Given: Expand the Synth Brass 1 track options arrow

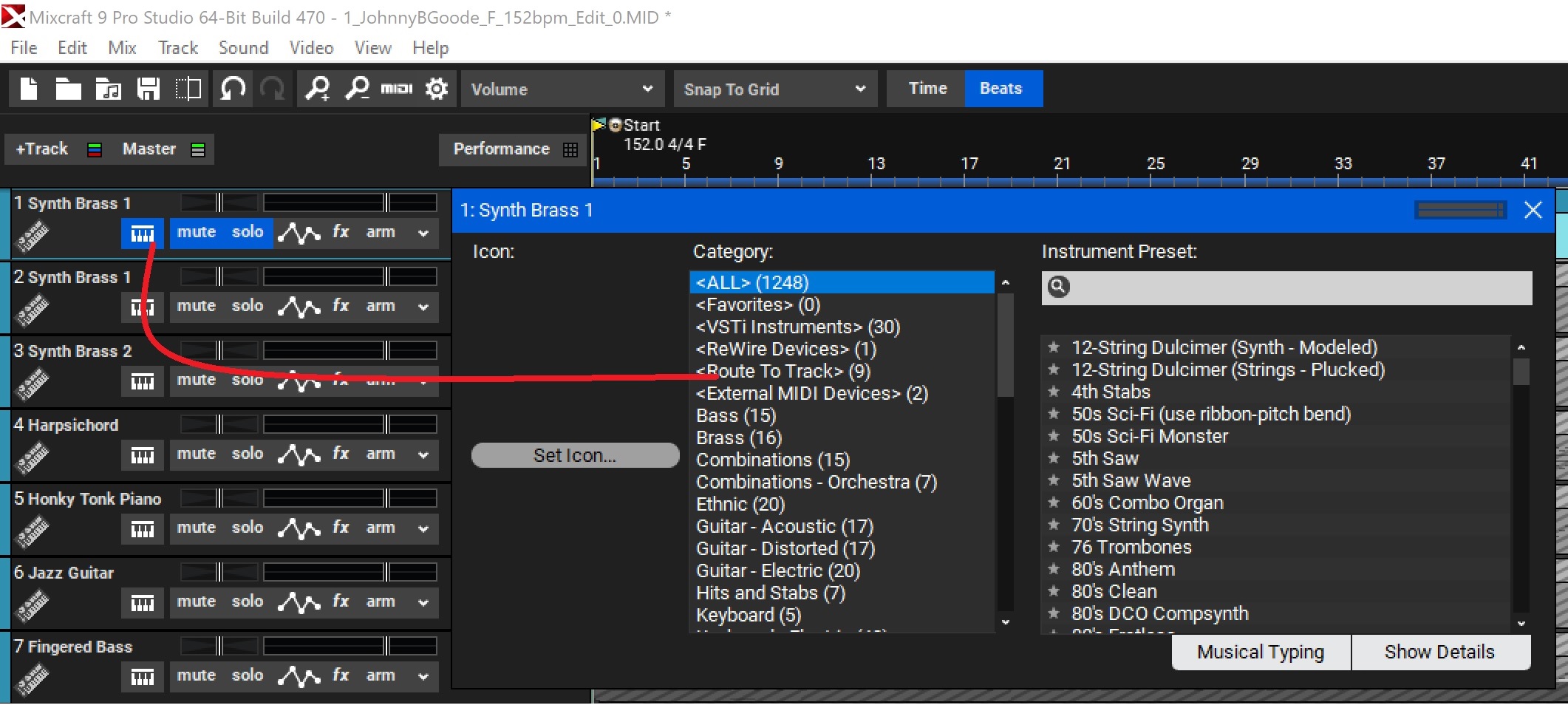Looking at the screenshot, I should click(423, 233).
